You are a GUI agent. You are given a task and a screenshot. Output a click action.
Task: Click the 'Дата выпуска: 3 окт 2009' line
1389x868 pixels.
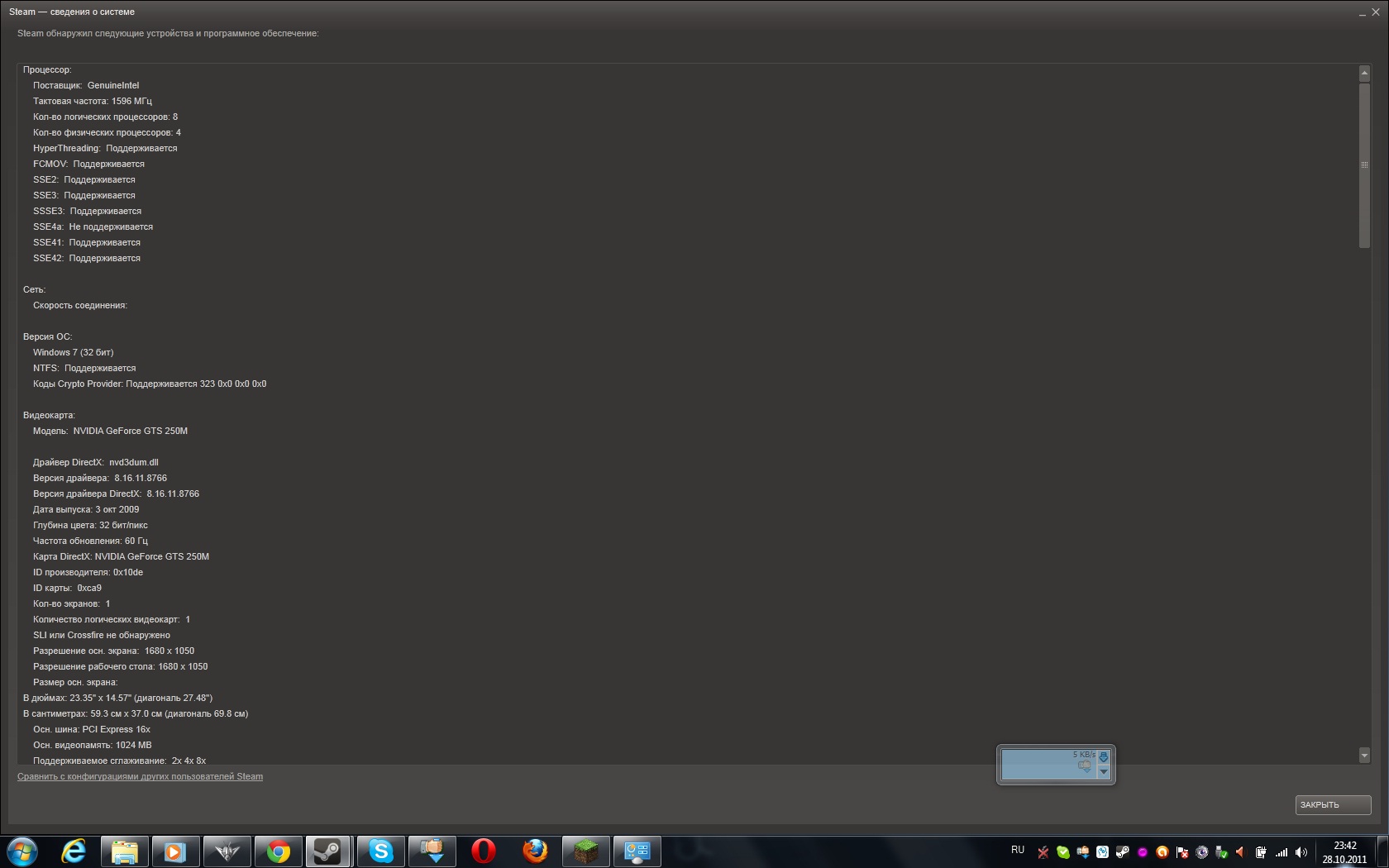86,509
